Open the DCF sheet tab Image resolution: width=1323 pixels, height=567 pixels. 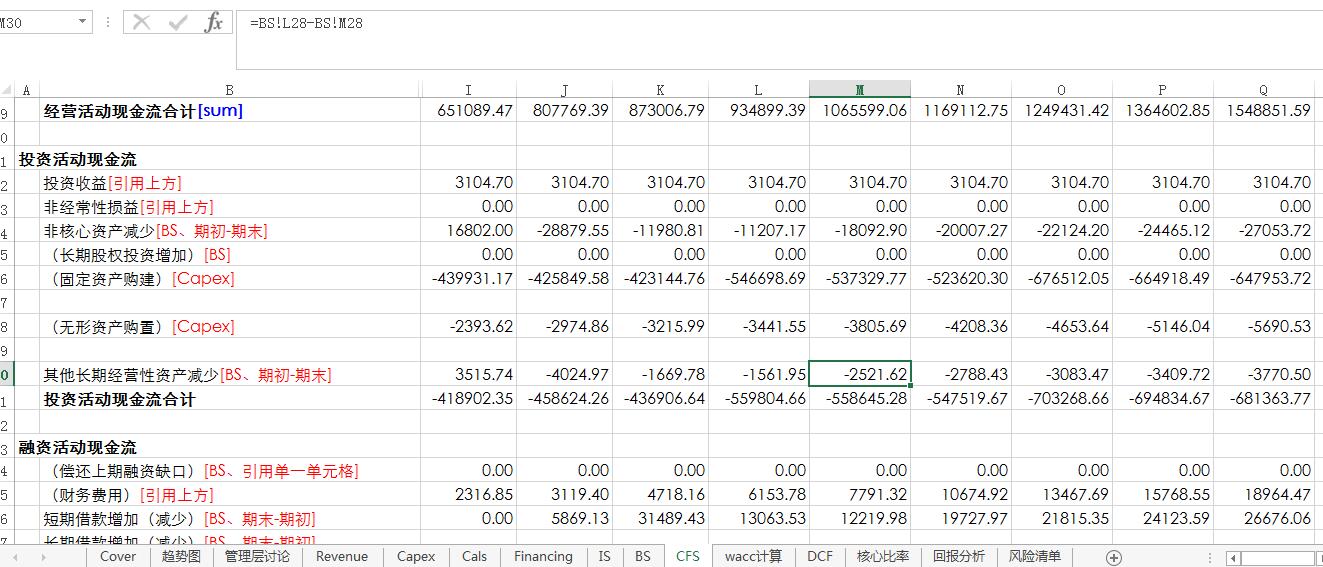tap(820, 557)
